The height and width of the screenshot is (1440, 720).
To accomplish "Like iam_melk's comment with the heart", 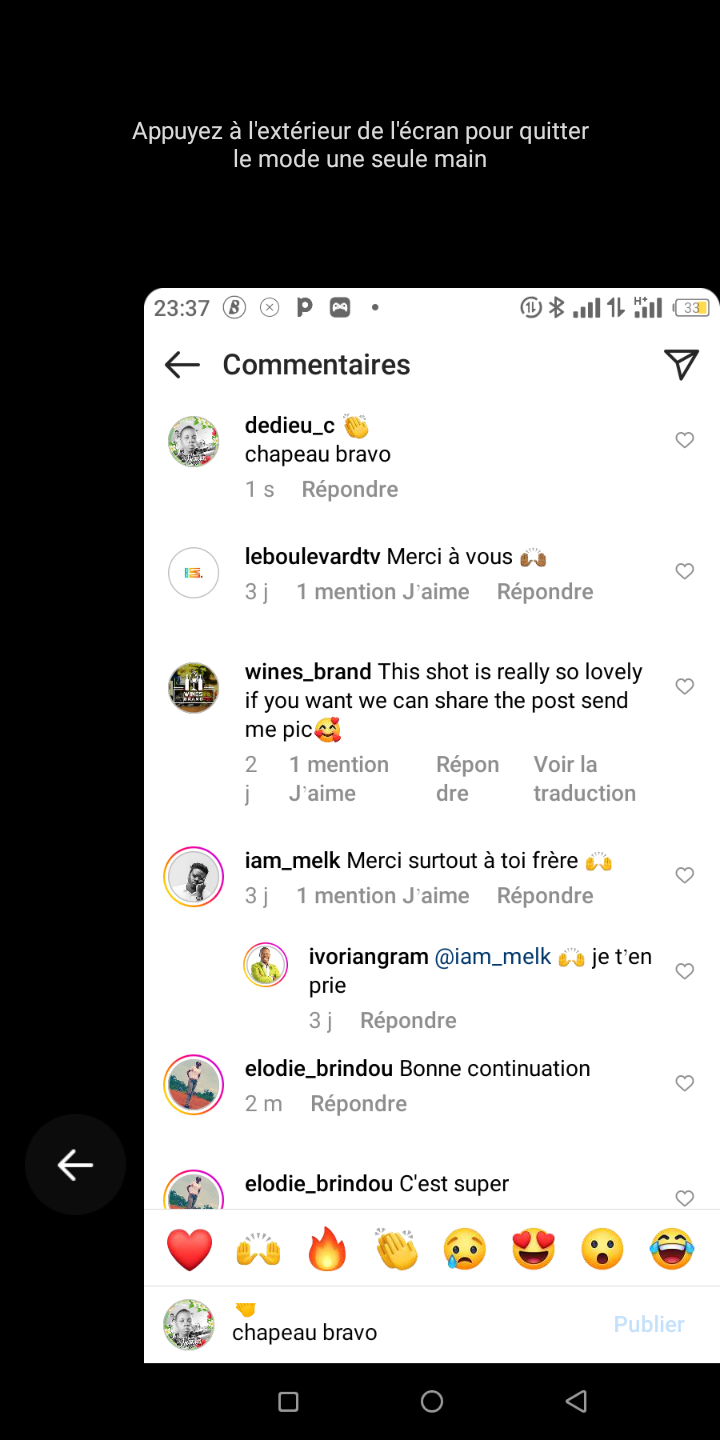I will pyautogui.click(x=685, y=876).
